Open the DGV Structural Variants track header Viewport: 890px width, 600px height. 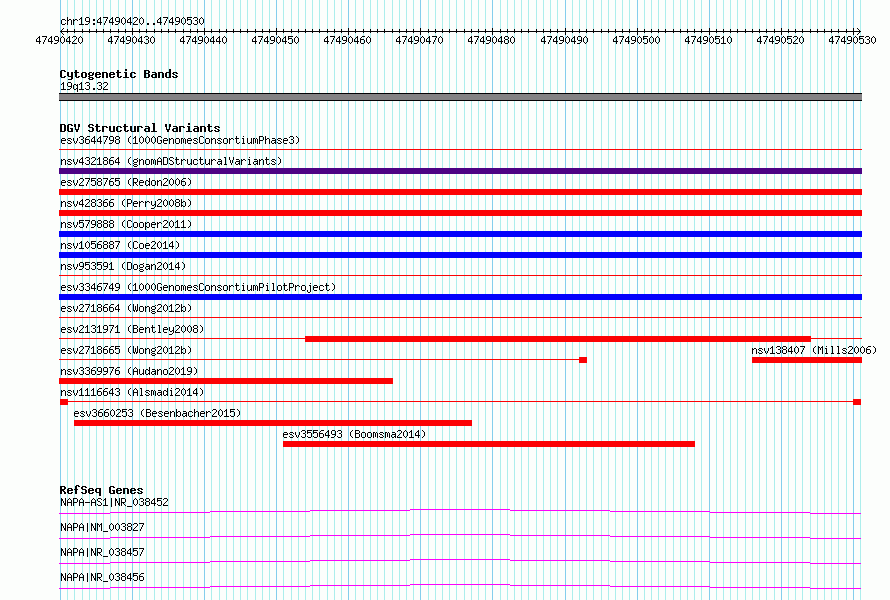click(x=140, y=128)
